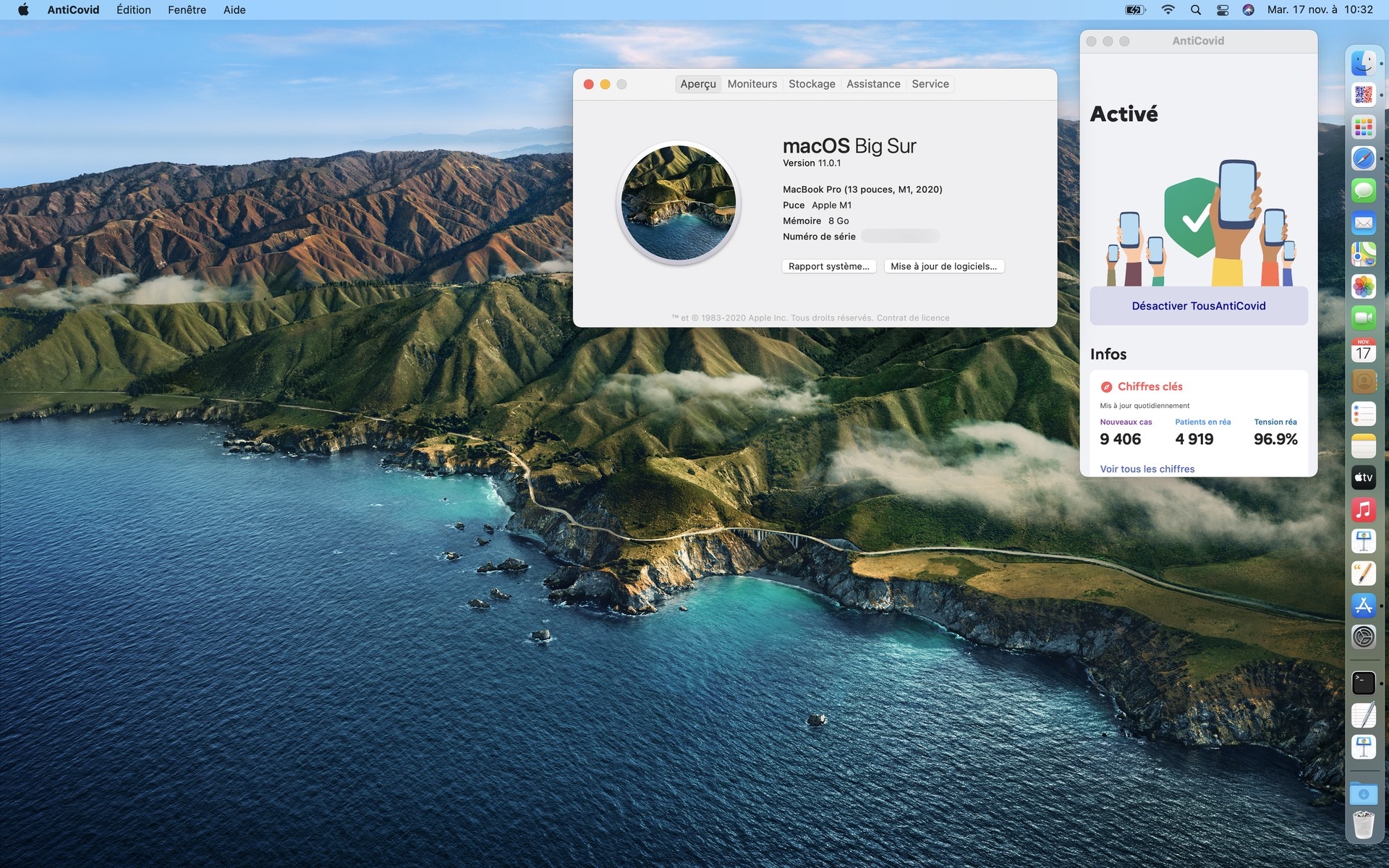Open Finder from the dock
The width and height of the screenshot is (1389, 868).
coord(1363,63)
